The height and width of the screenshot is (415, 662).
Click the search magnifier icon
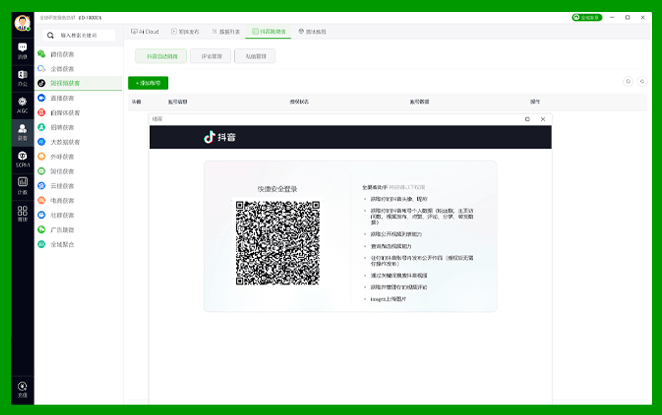(x=52, y=34)
